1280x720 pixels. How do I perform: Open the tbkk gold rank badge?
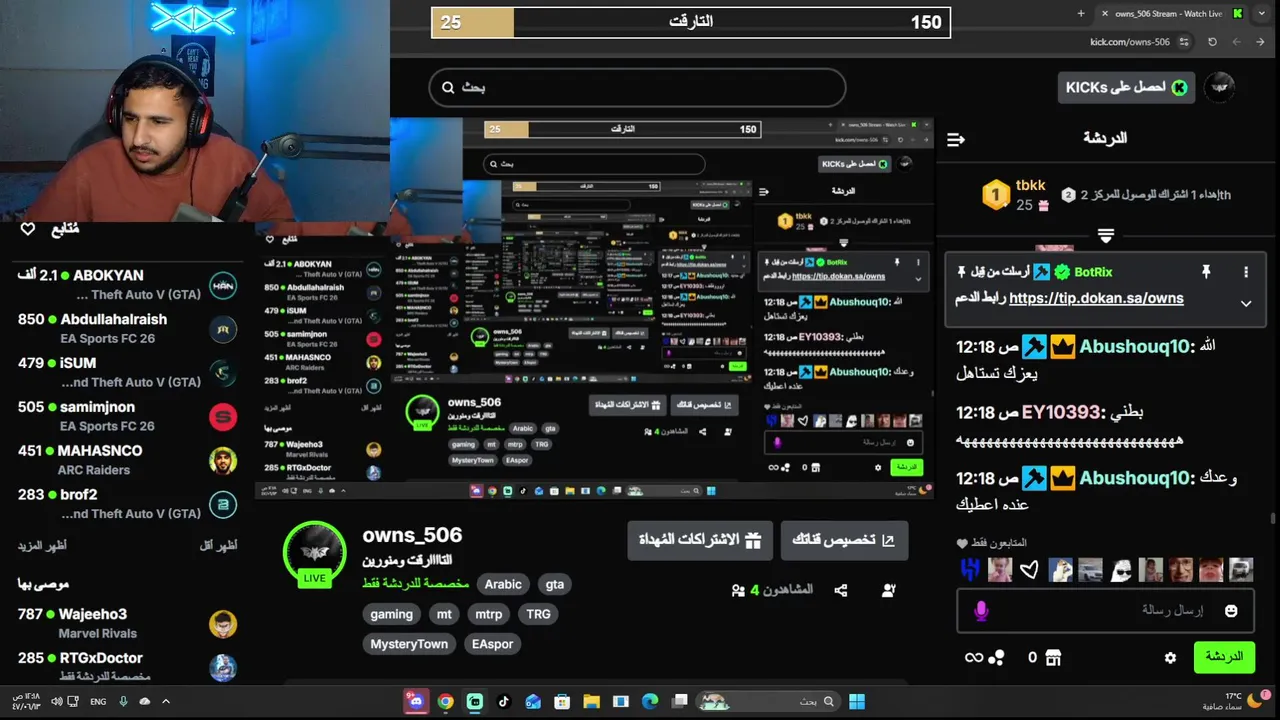coord(996,194)
